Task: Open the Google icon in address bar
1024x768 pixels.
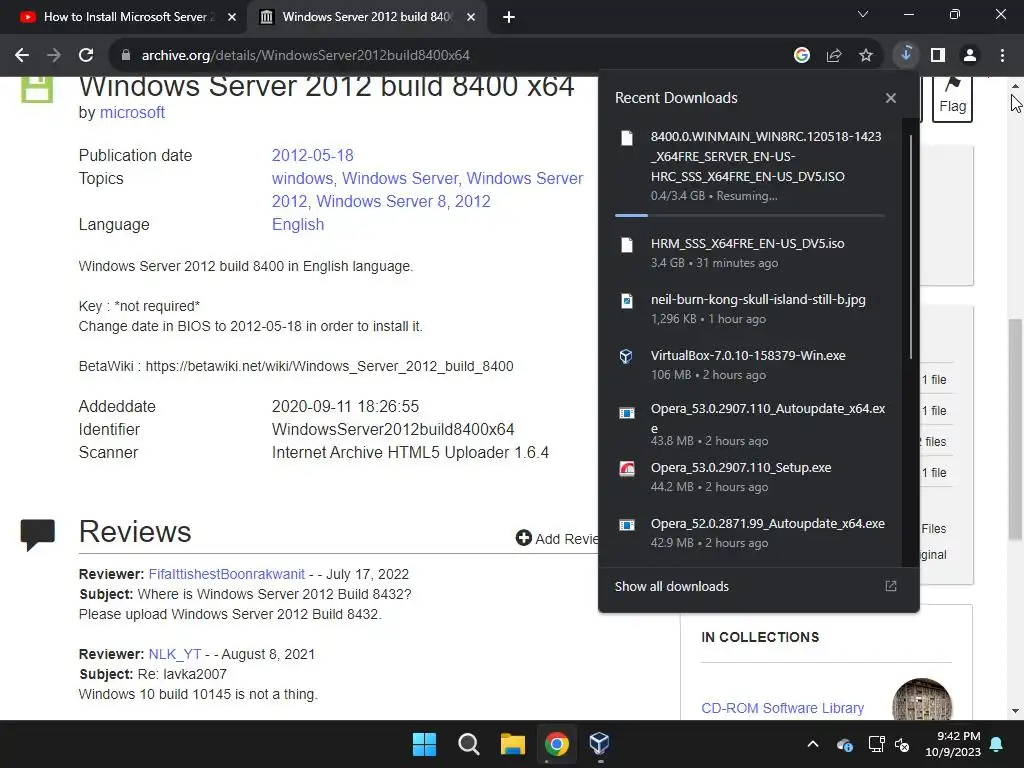Action: coord(802,56)
